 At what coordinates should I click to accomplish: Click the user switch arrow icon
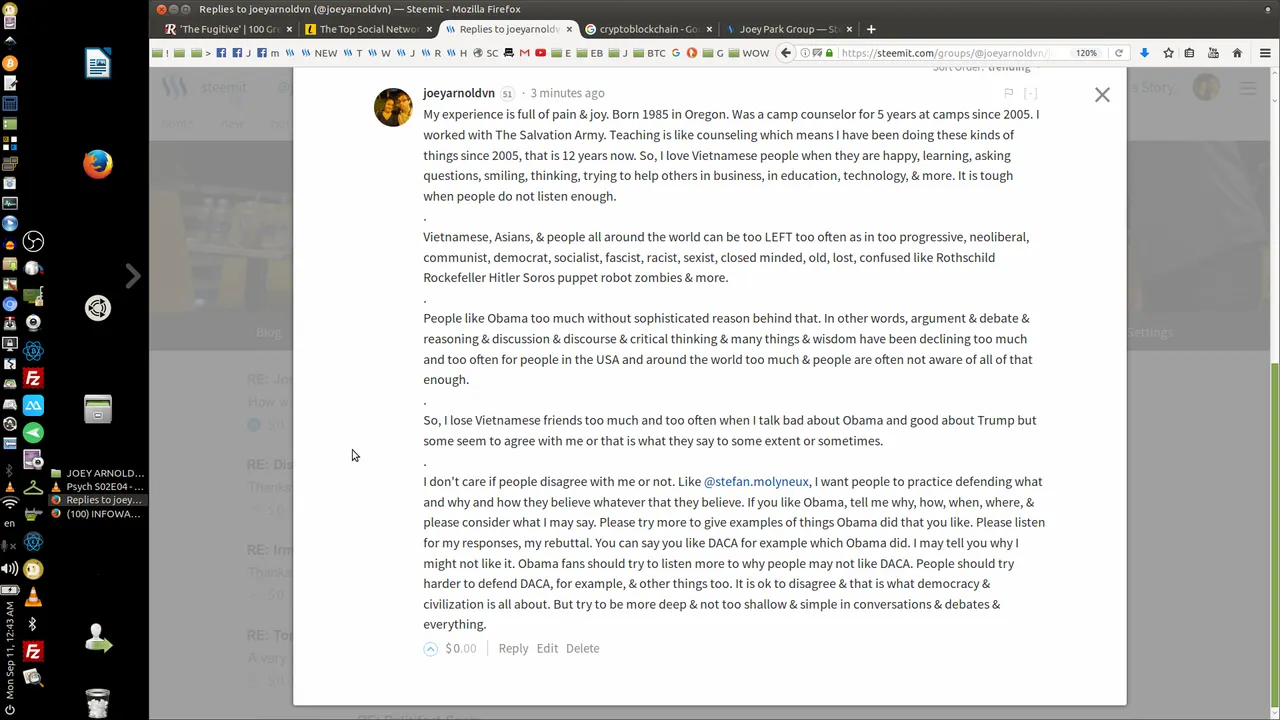tap(98, 638)
